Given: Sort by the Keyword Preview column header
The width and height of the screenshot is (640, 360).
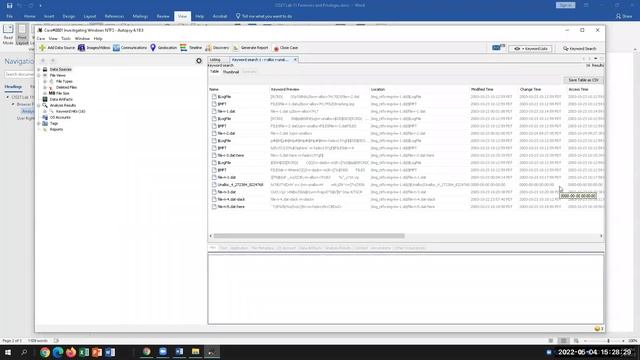Looking at the screenshot, I should (x=319, y=89).
